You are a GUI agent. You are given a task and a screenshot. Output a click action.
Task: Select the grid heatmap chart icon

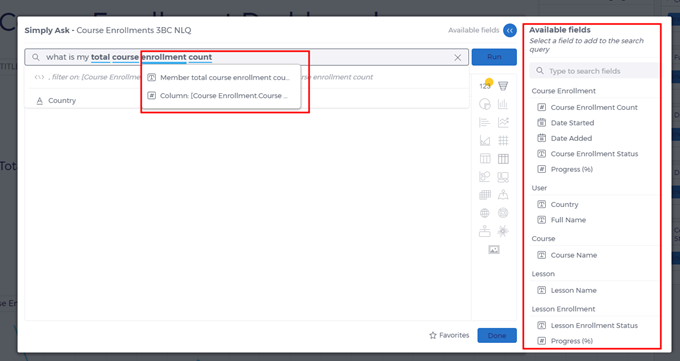click(503, 141)
